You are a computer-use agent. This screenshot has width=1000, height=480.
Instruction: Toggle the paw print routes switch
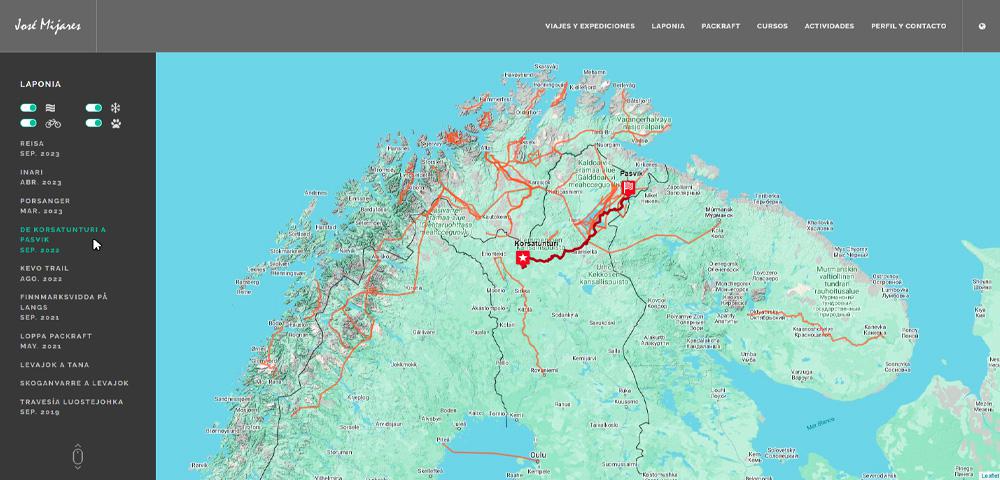(94, 123)
